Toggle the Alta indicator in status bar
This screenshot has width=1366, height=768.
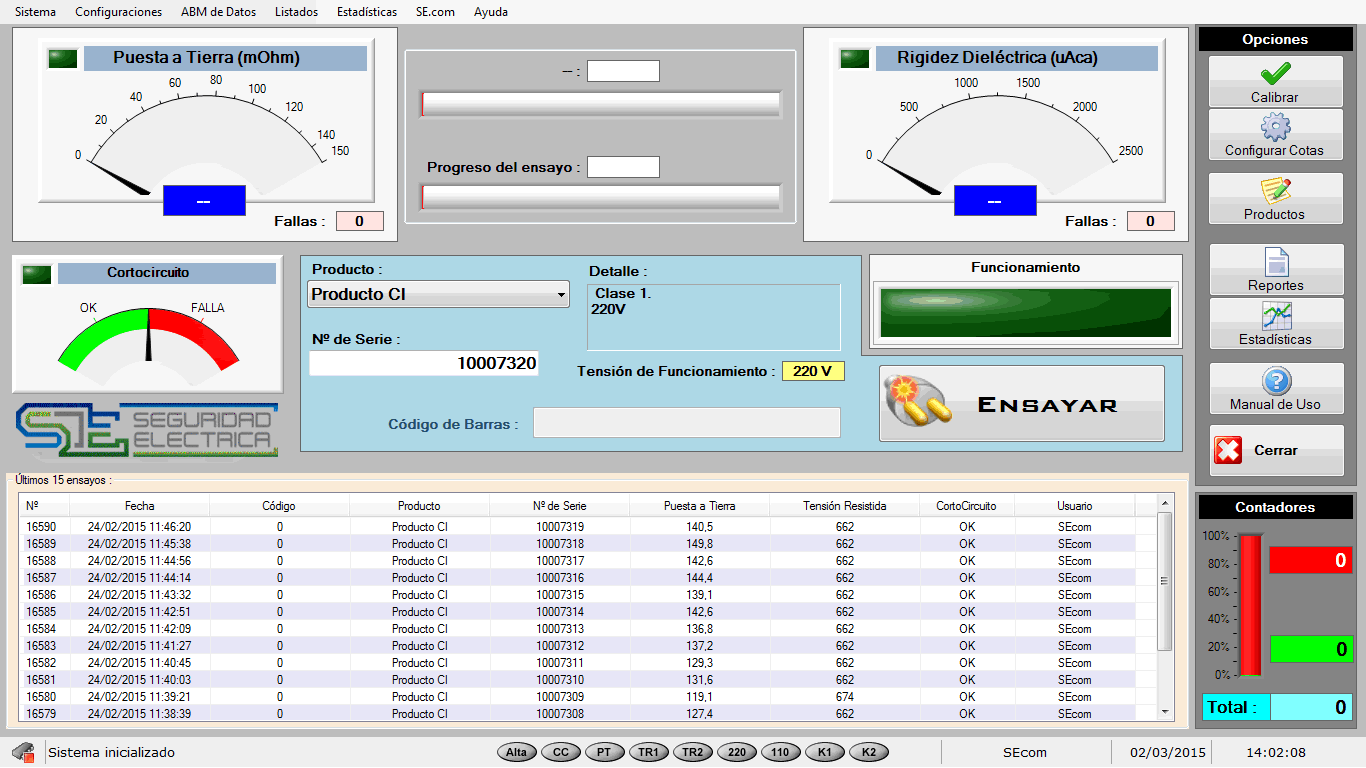tap(516, 752)
